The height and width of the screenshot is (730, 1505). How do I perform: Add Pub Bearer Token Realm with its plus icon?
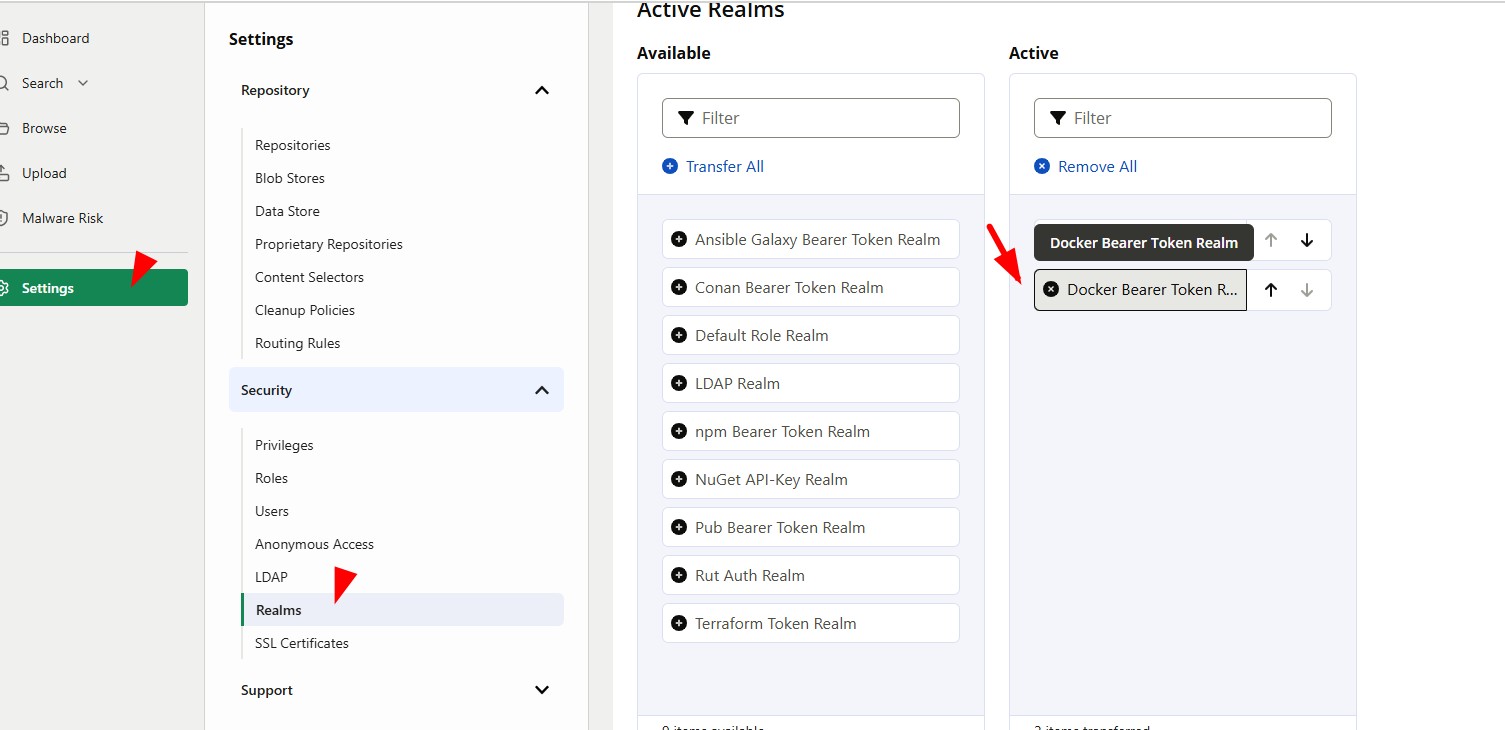(679, 528)
